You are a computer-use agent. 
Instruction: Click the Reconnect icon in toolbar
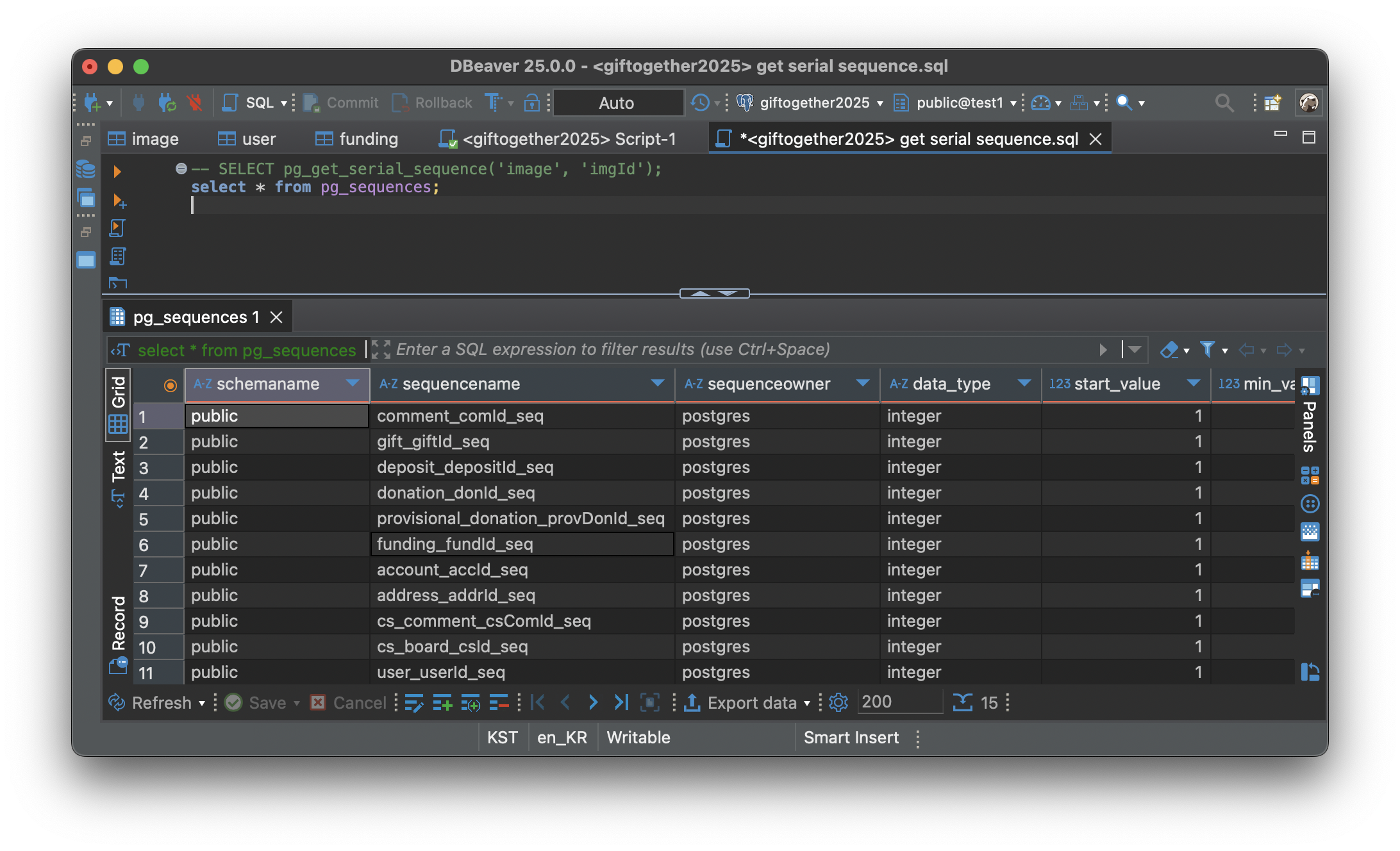(167, 103)
